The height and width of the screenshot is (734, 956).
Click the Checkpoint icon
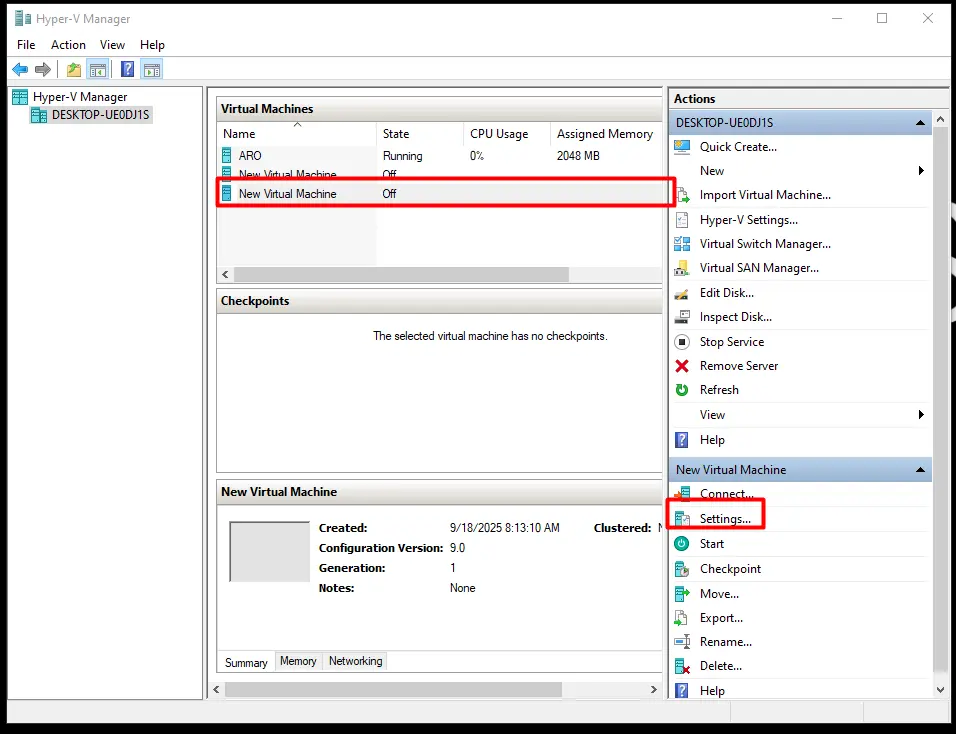click(682, 569)
